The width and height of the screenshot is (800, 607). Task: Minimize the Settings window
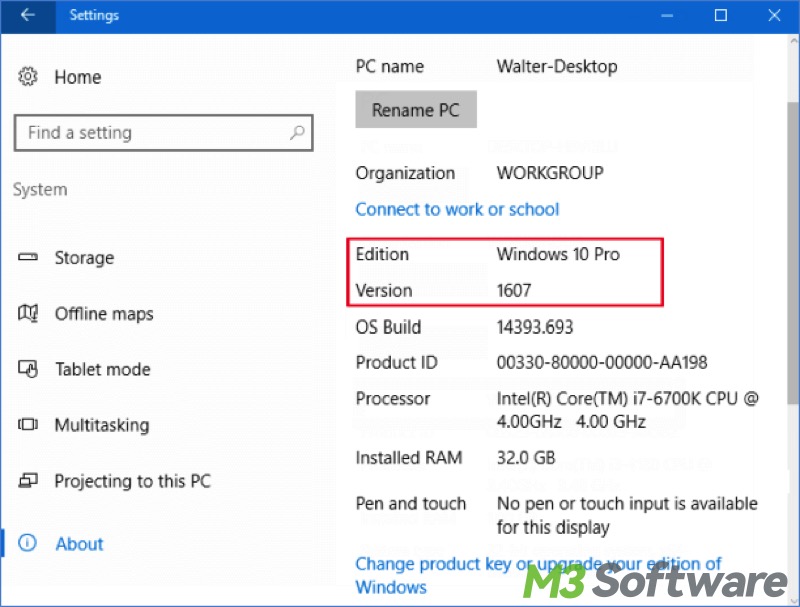tap(667, 16)
